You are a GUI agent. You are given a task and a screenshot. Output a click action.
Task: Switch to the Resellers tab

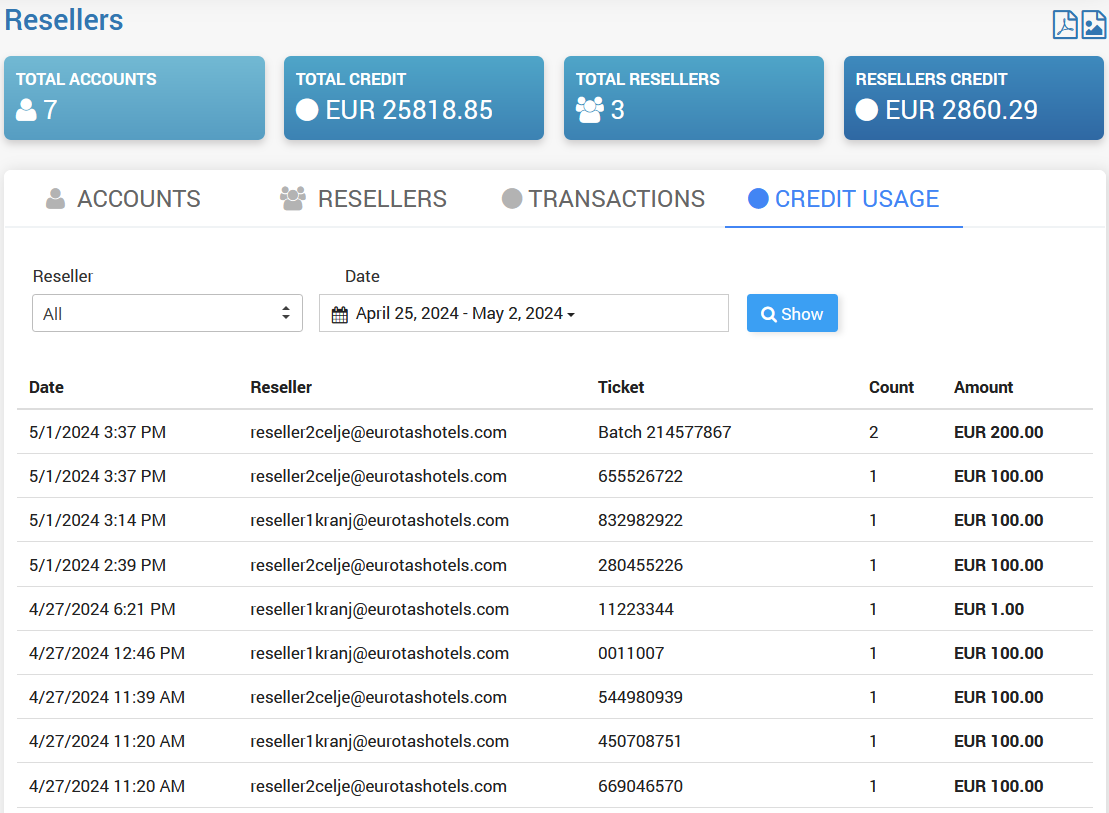[363, 199]
